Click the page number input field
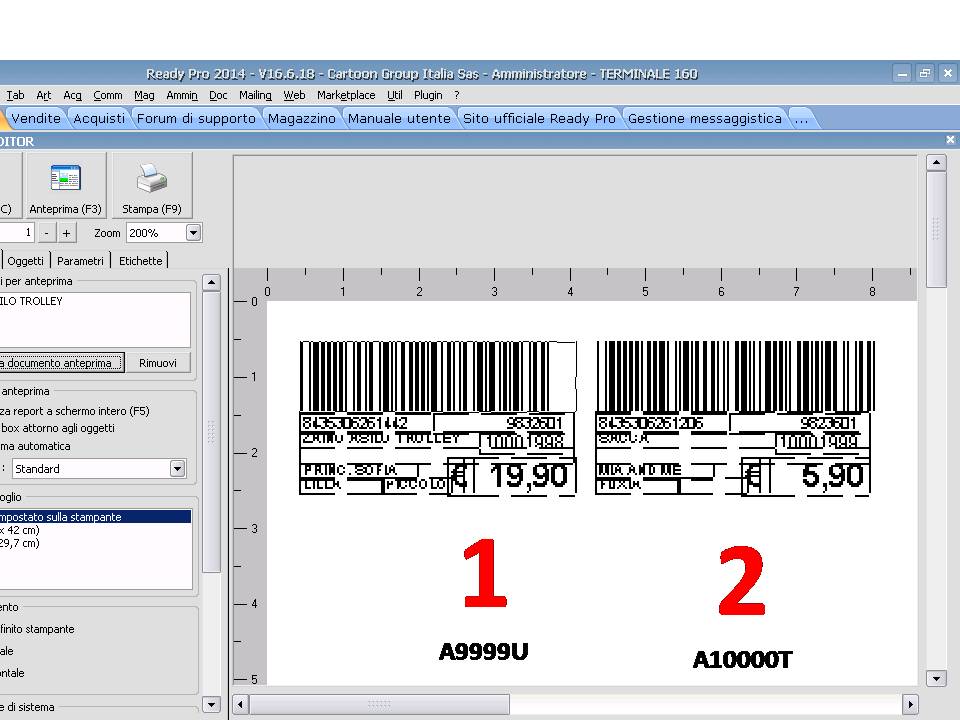Screen dimensions: 960x720 [17, 233]
